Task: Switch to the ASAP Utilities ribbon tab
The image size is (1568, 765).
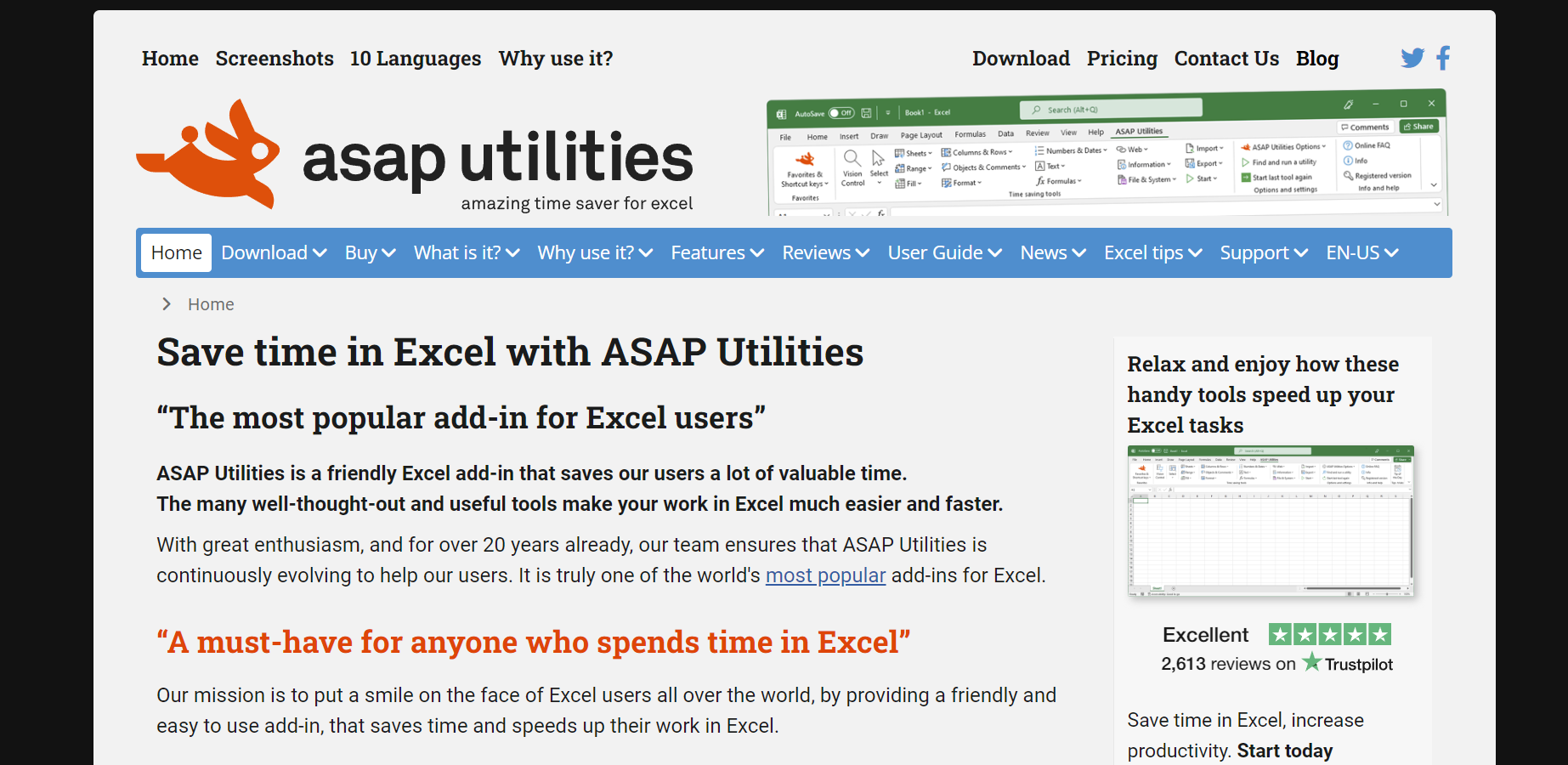Action: (x=1138, y=132)
